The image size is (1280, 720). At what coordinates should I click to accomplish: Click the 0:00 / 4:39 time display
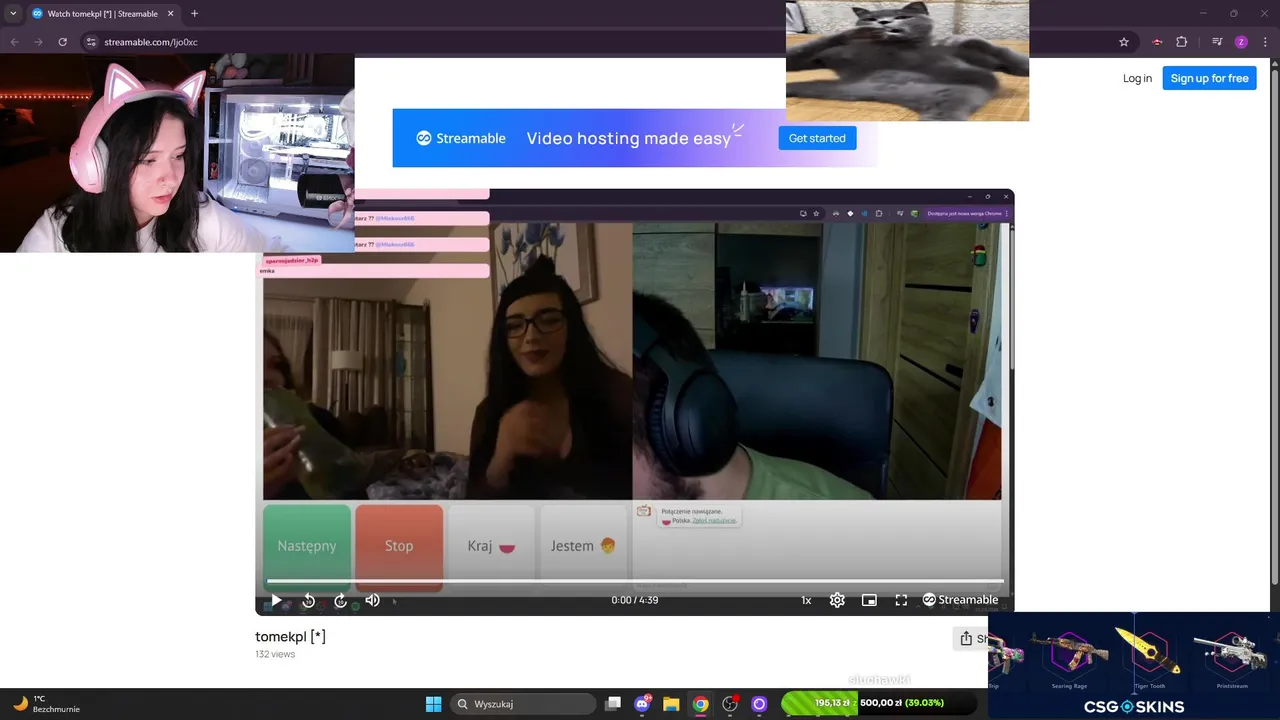(x=635, y=600)
